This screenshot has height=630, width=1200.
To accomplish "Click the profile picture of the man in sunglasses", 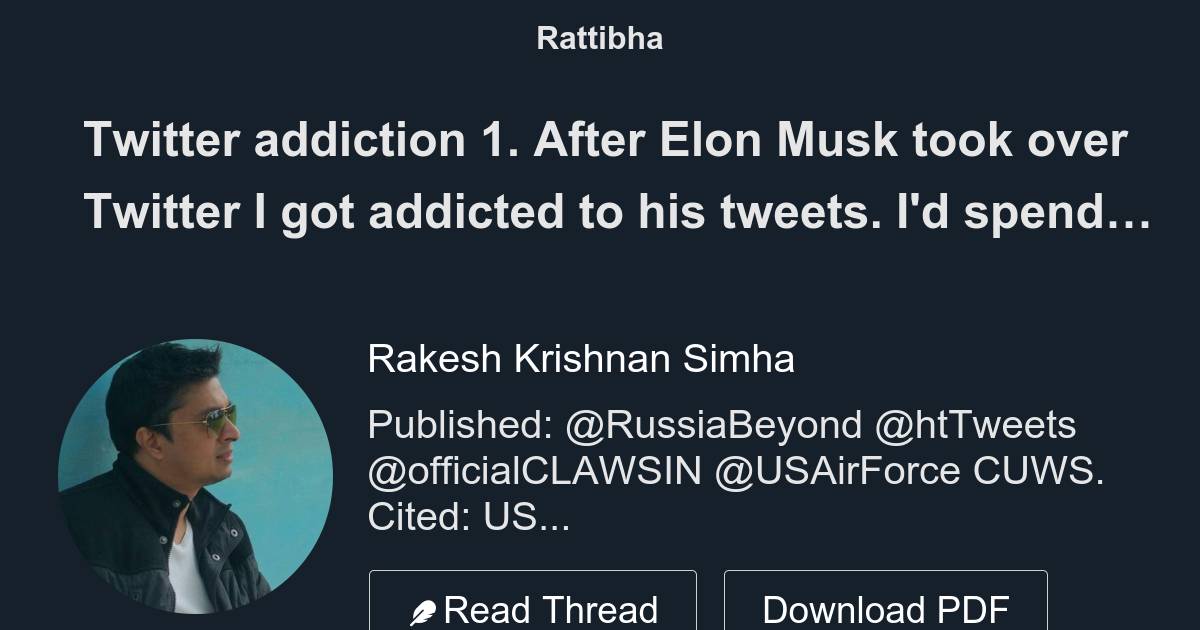I will click(x=196, y=472).
